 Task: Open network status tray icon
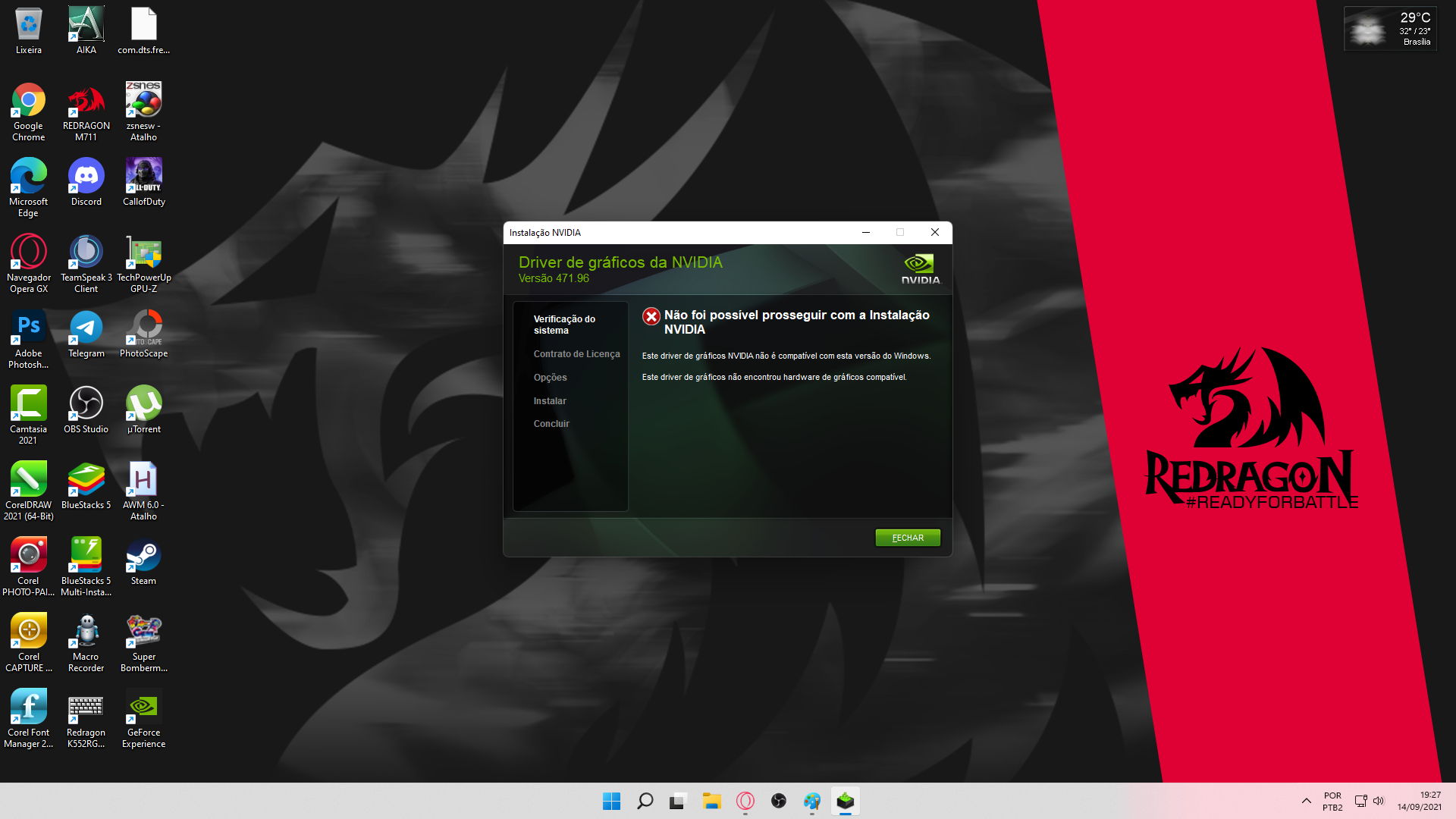point(1360,801)
